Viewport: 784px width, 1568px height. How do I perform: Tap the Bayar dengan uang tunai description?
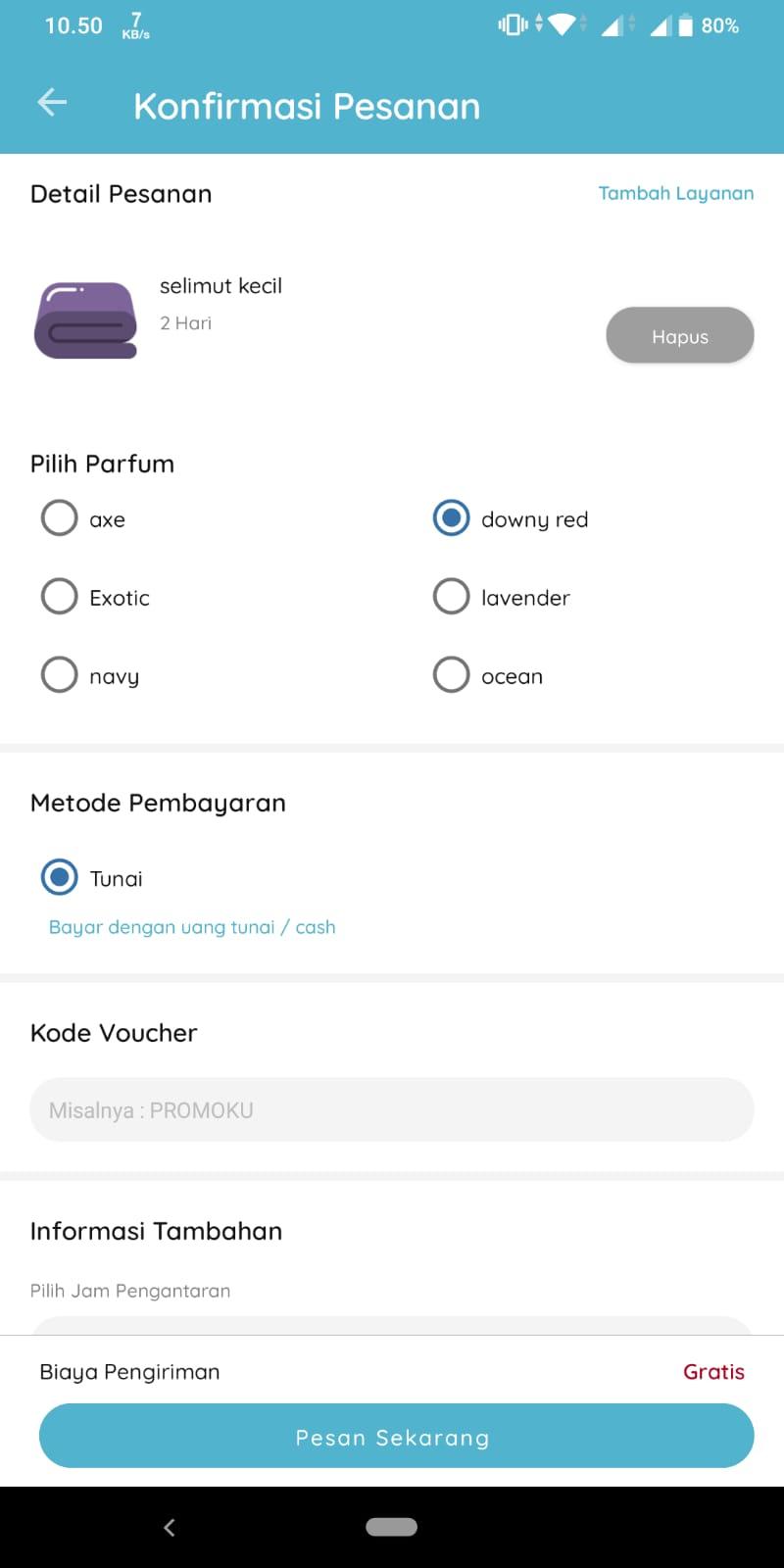point(192,927)
